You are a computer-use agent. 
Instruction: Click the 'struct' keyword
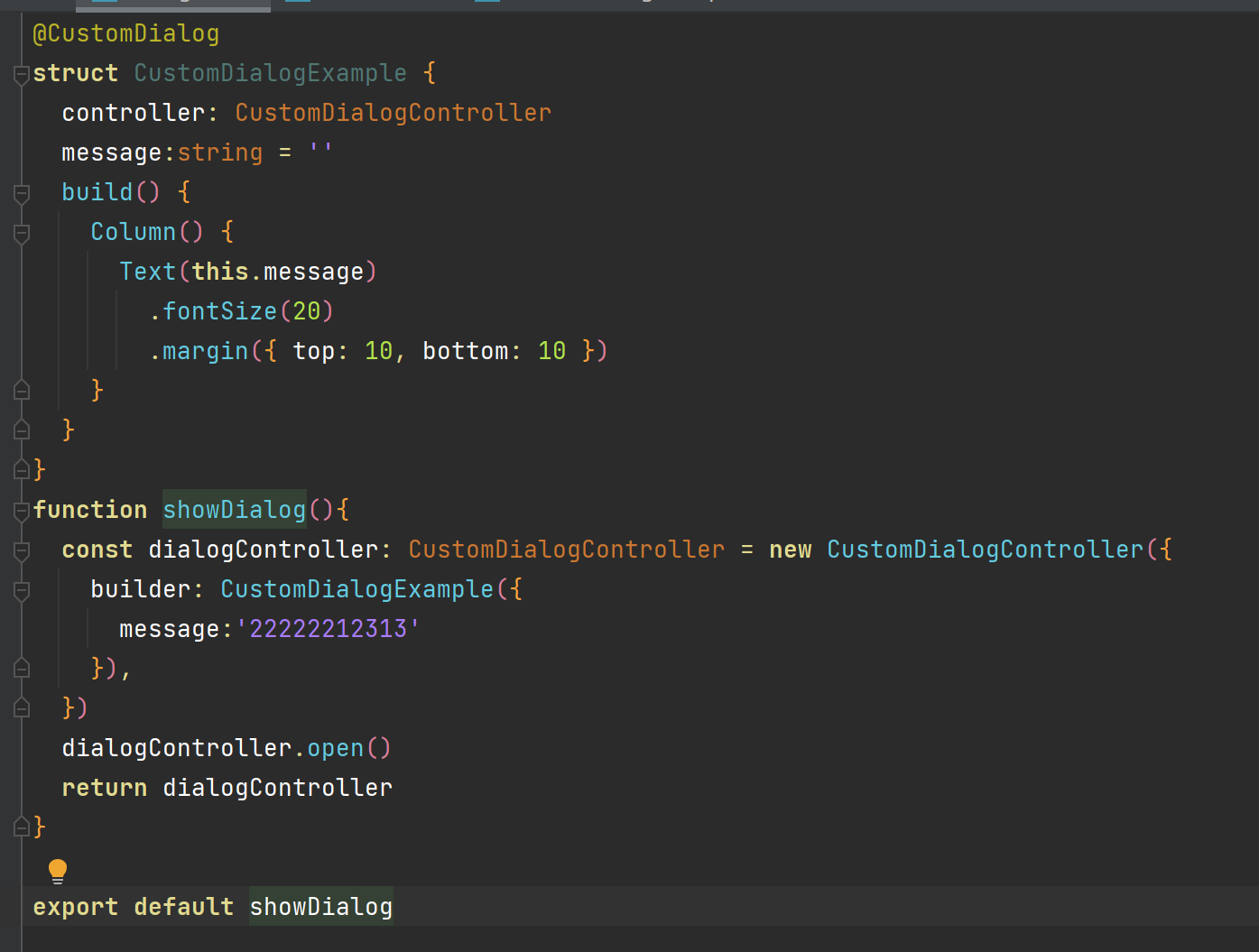click(76, 73)
